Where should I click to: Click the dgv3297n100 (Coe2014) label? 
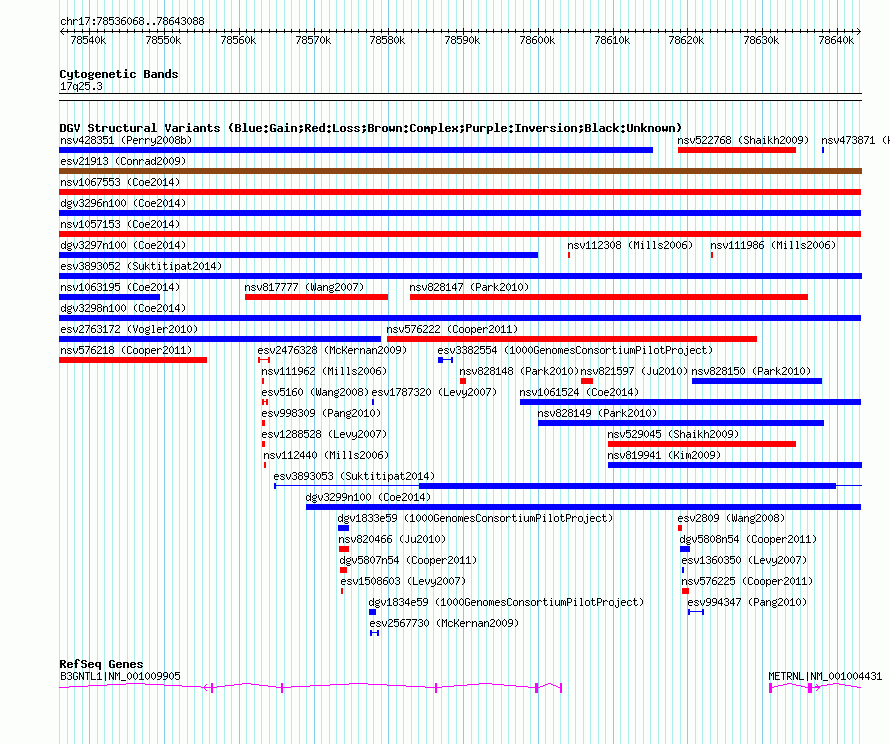123,245
